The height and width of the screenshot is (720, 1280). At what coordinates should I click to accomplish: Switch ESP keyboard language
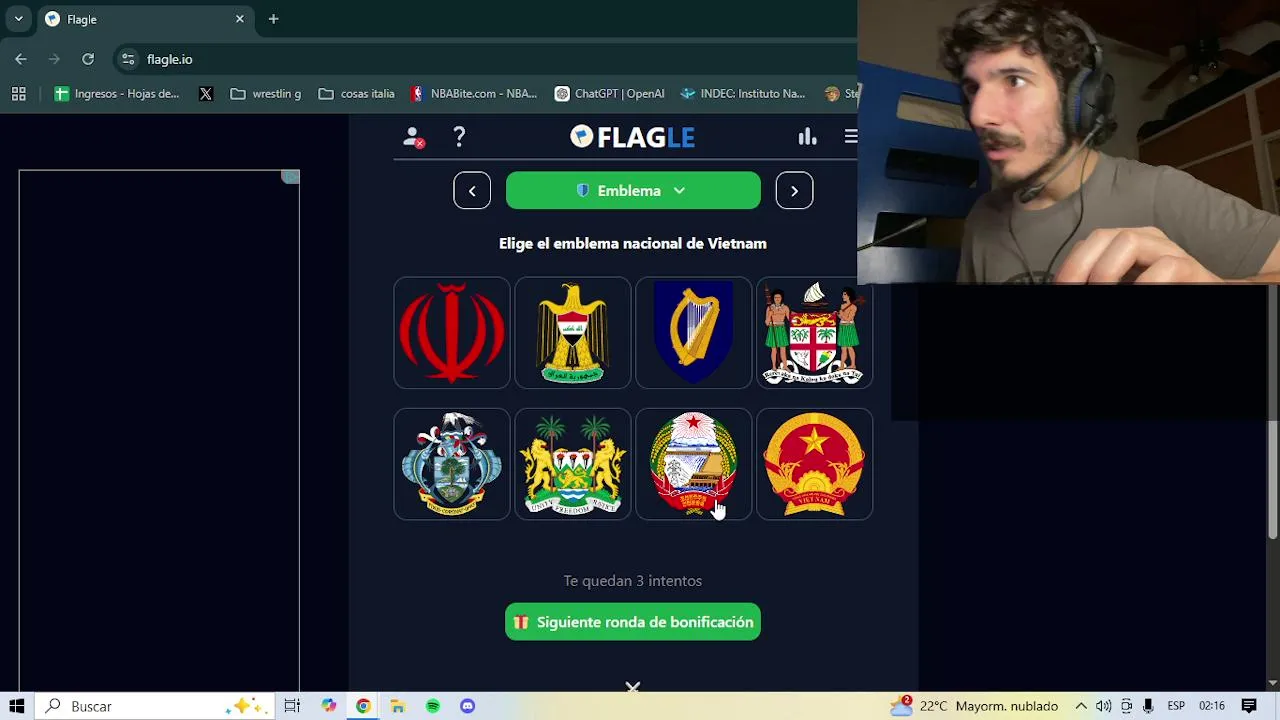[1177, 706]
